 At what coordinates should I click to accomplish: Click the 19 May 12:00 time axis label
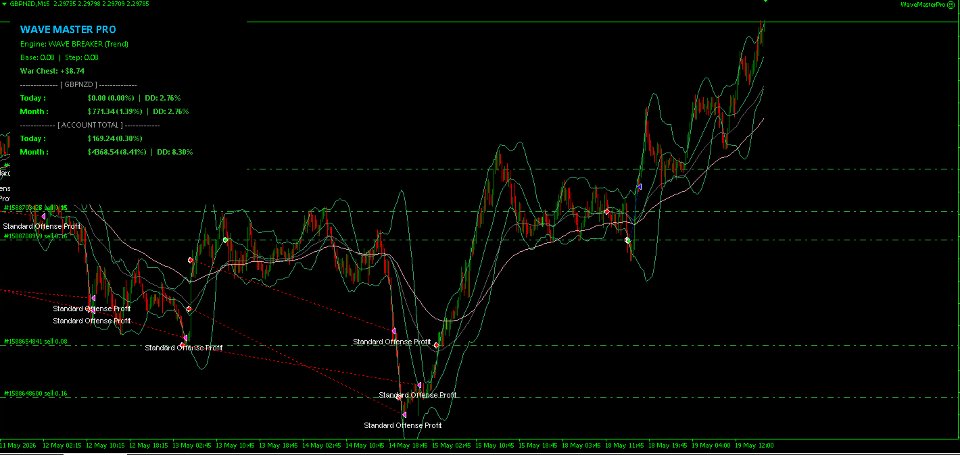(x=754, y=445)
